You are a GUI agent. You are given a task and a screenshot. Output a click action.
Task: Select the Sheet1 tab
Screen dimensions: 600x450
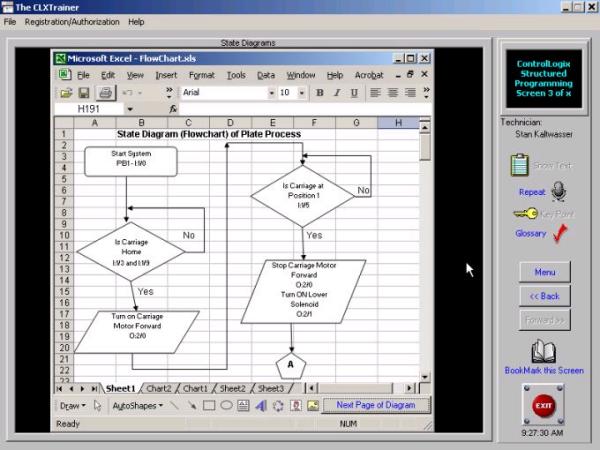[x=121, y=389]
